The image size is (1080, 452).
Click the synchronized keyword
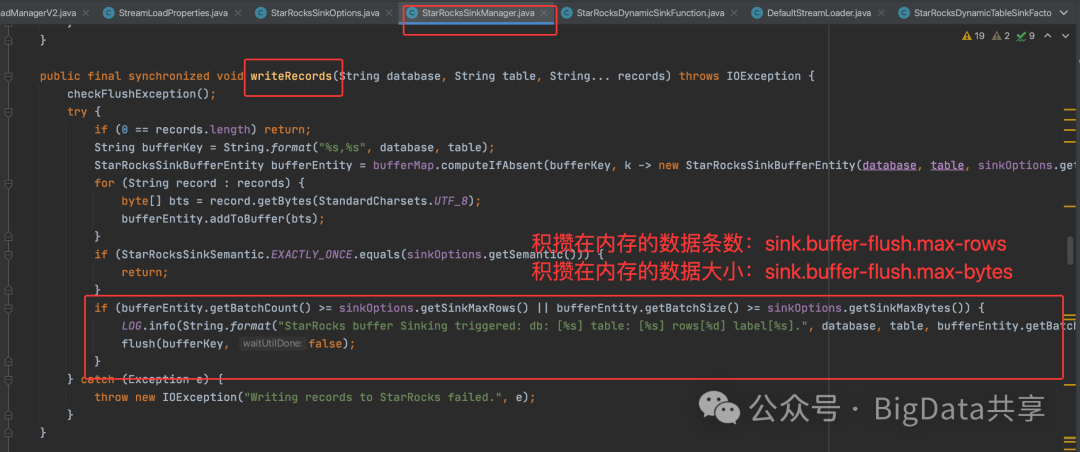tap(169, 76)
